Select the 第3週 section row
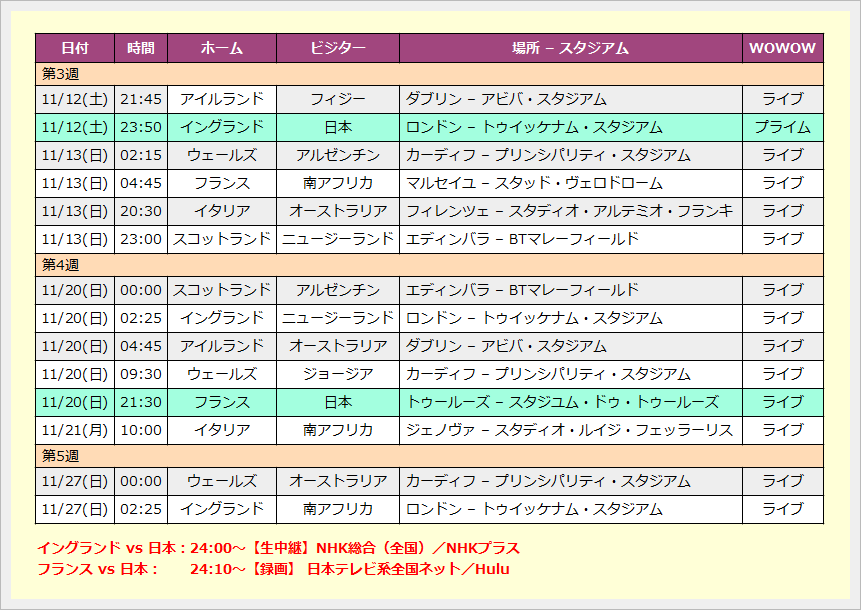The image size is (861, 610). click(x=429, y=74)
